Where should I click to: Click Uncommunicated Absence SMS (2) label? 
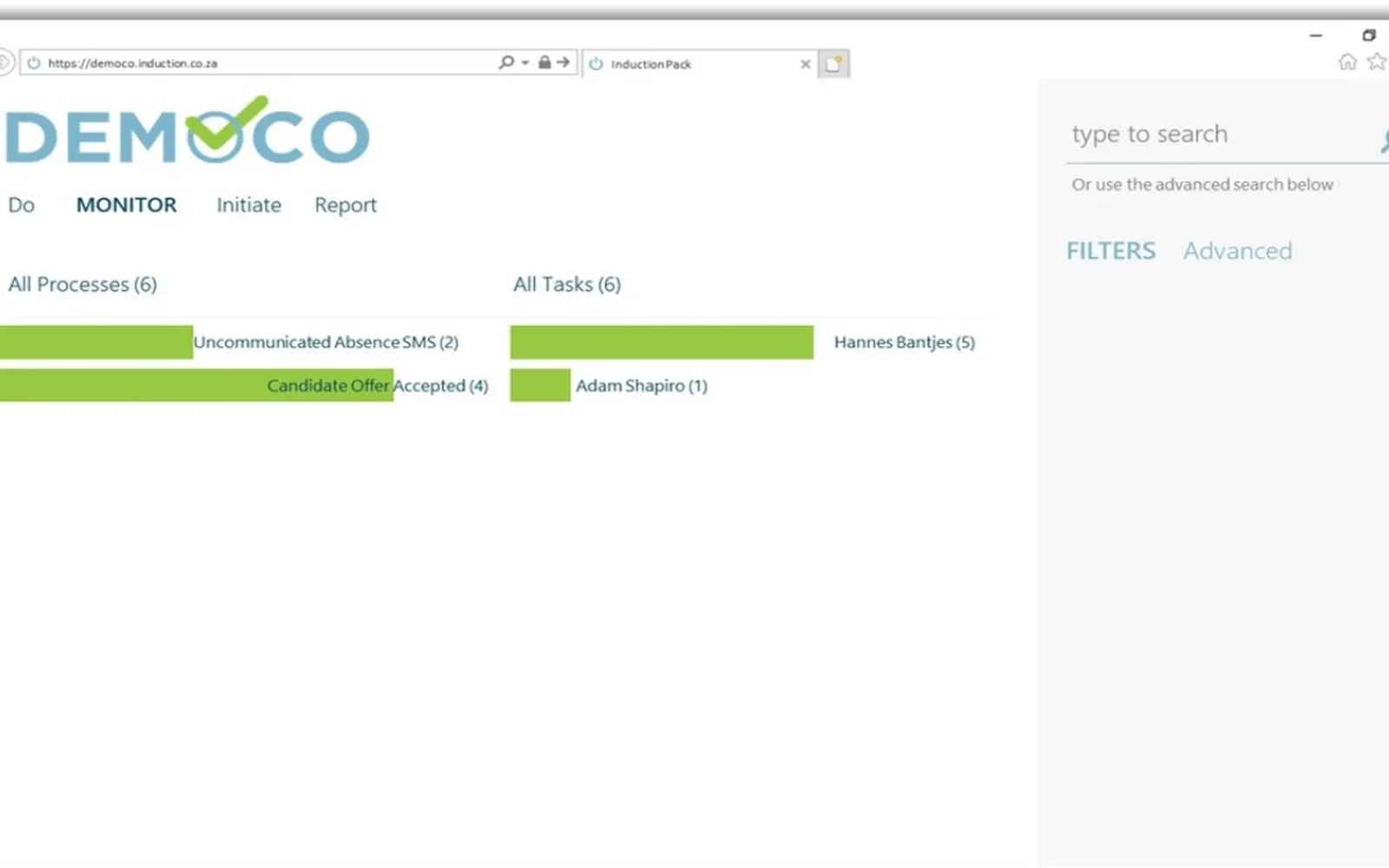(326, 342)
